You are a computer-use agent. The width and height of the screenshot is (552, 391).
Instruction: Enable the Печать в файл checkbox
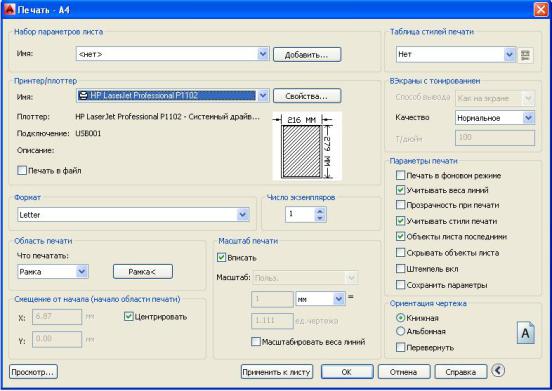coord(22,170)
